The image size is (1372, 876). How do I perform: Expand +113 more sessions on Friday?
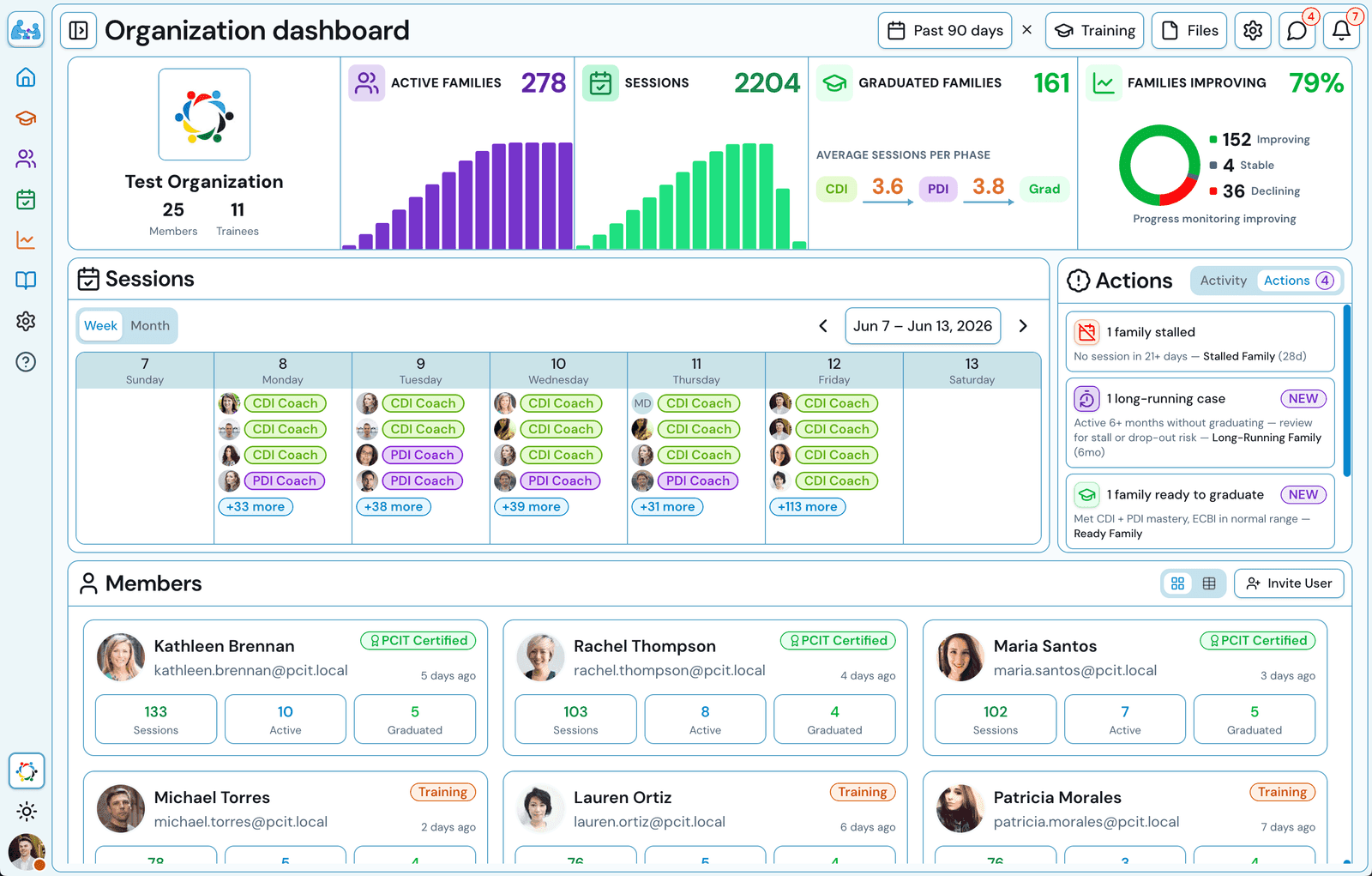tap(808, 507)
